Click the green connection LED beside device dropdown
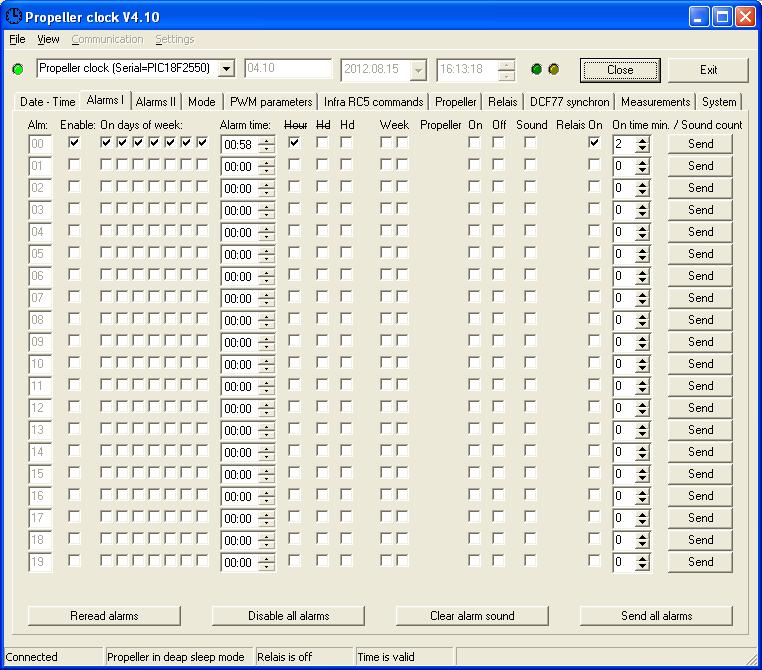 click(18, 69)
